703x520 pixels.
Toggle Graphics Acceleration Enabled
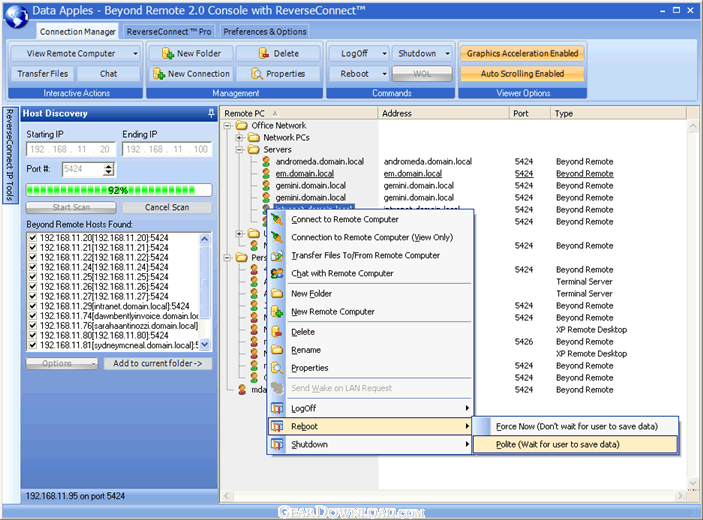point(522,53)
